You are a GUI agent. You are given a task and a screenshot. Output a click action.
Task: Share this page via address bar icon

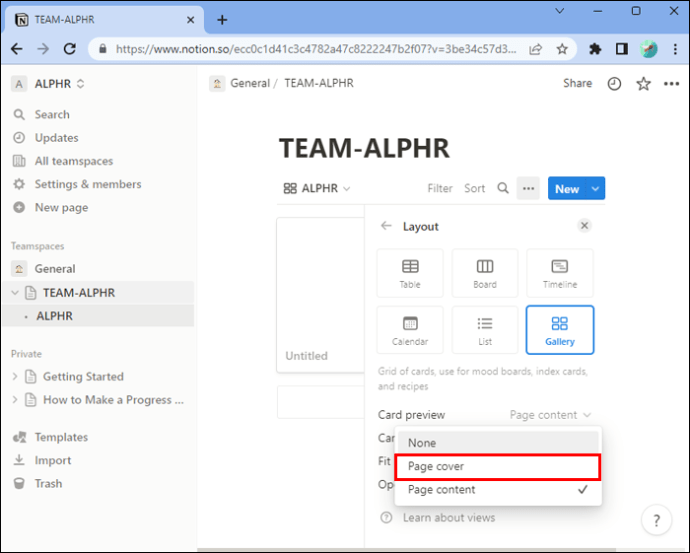point(535,49)
